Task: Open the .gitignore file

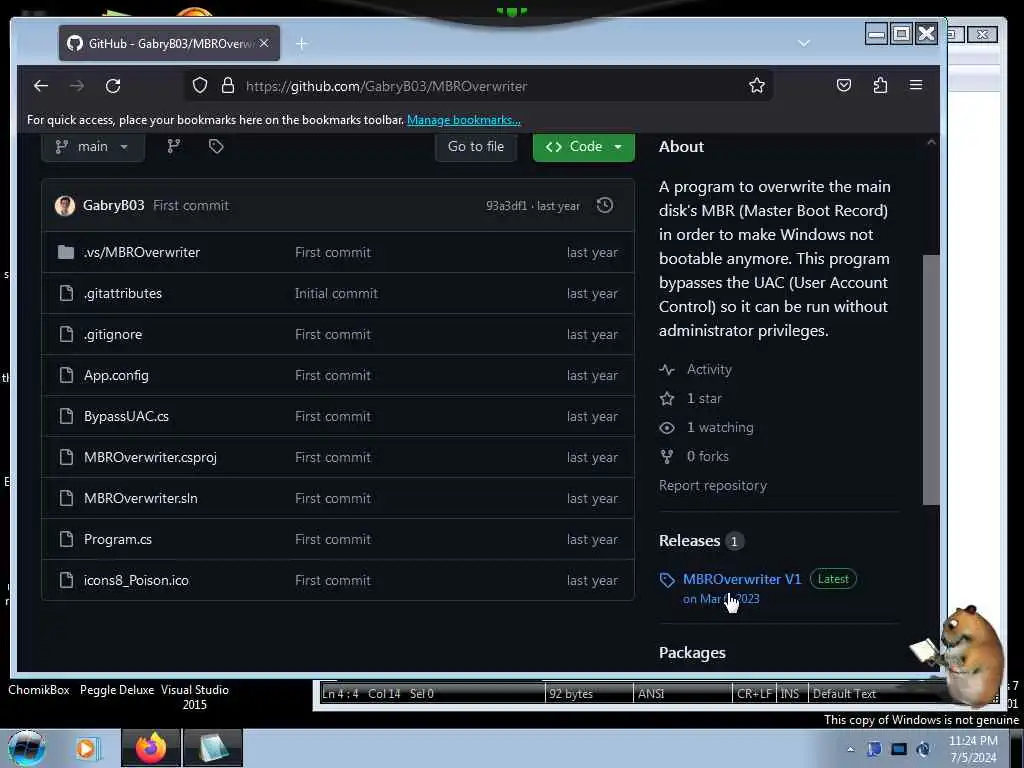Action: point(113,335)
